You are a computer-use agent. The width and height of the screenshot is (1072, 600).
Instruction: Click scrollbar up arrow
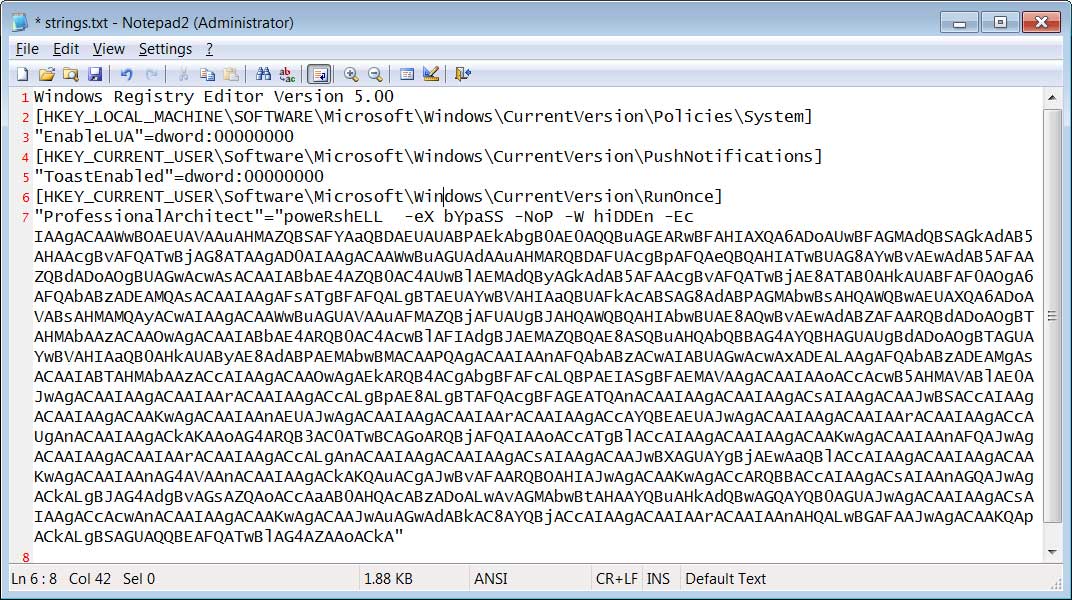click(x=1052, y=98)
